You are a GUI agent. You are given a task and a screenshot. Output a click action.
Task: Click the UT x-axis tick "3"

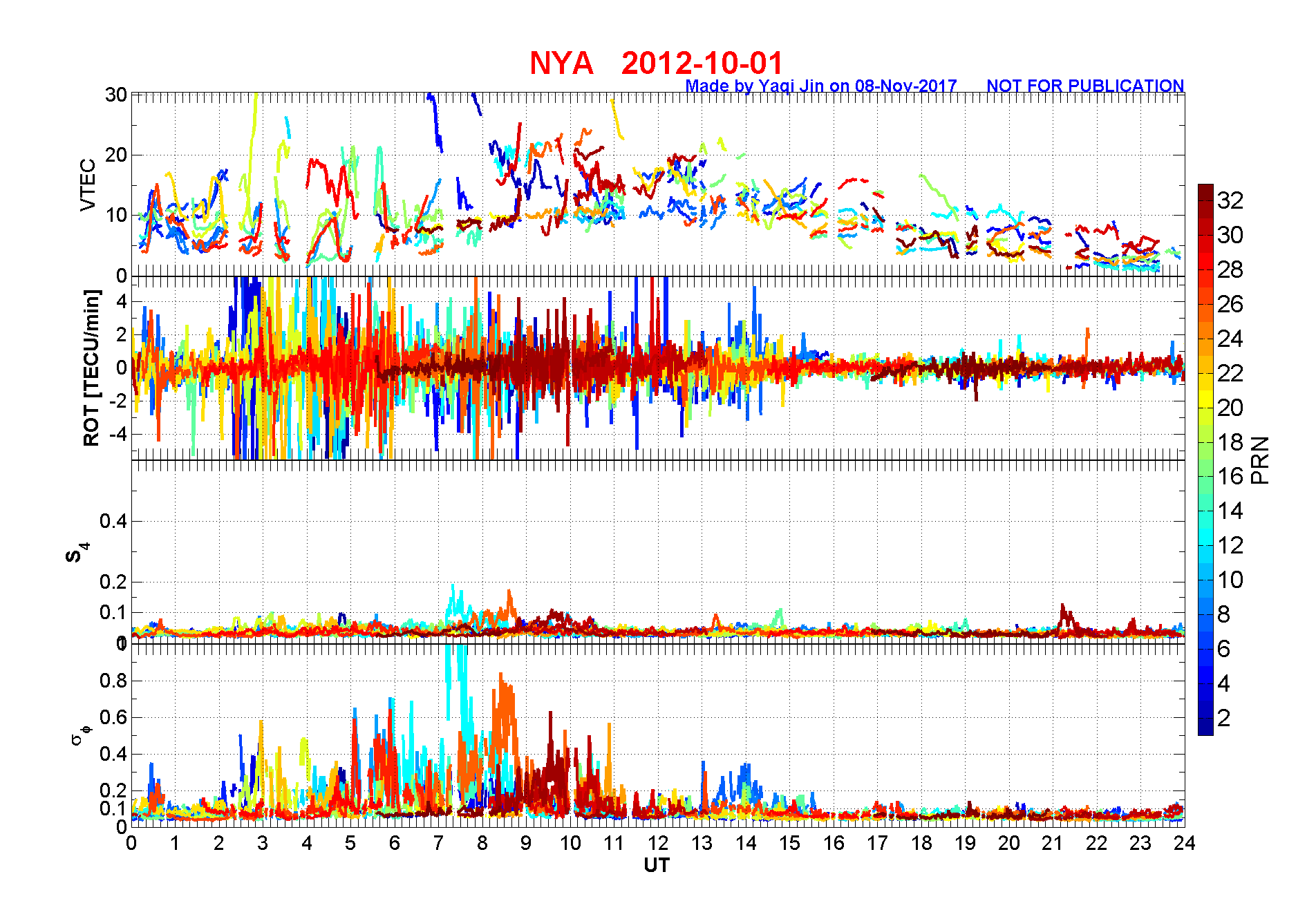[x=263, y=843]
